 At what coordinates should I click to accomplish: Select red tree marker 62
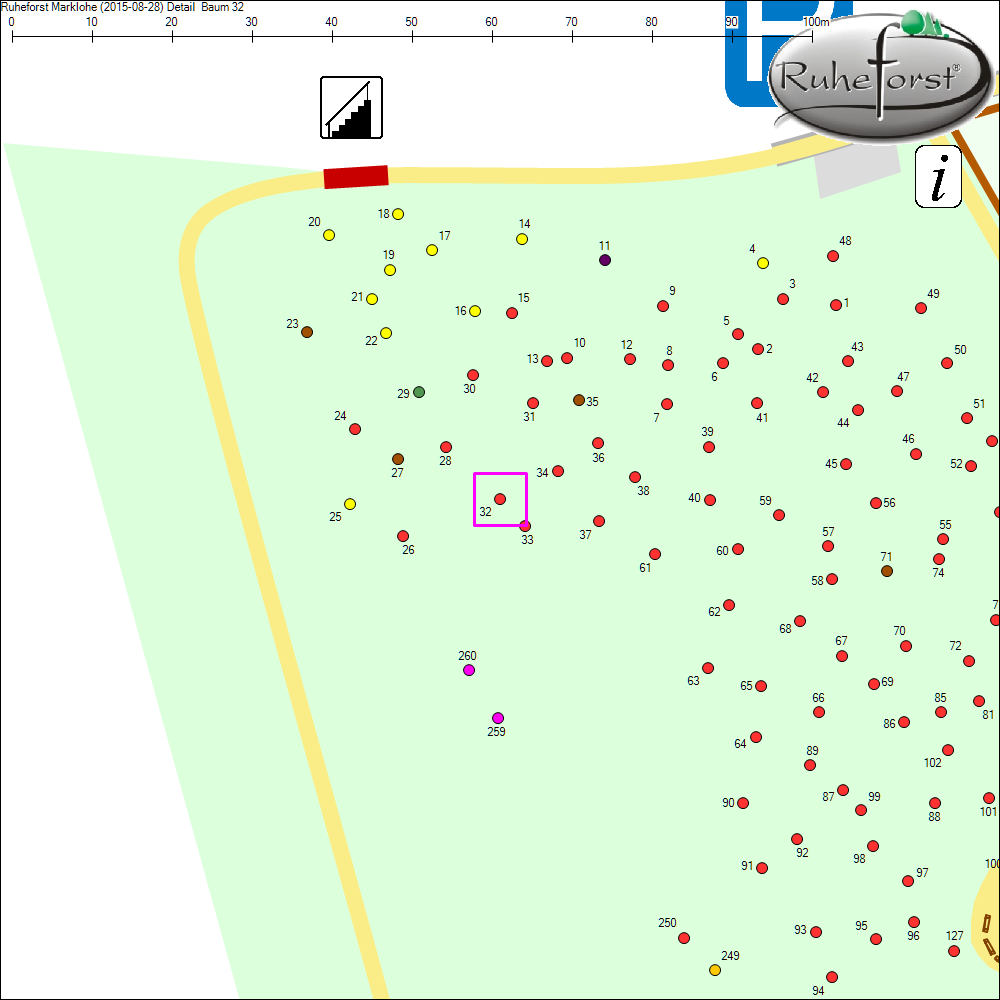tap(729, 605)
